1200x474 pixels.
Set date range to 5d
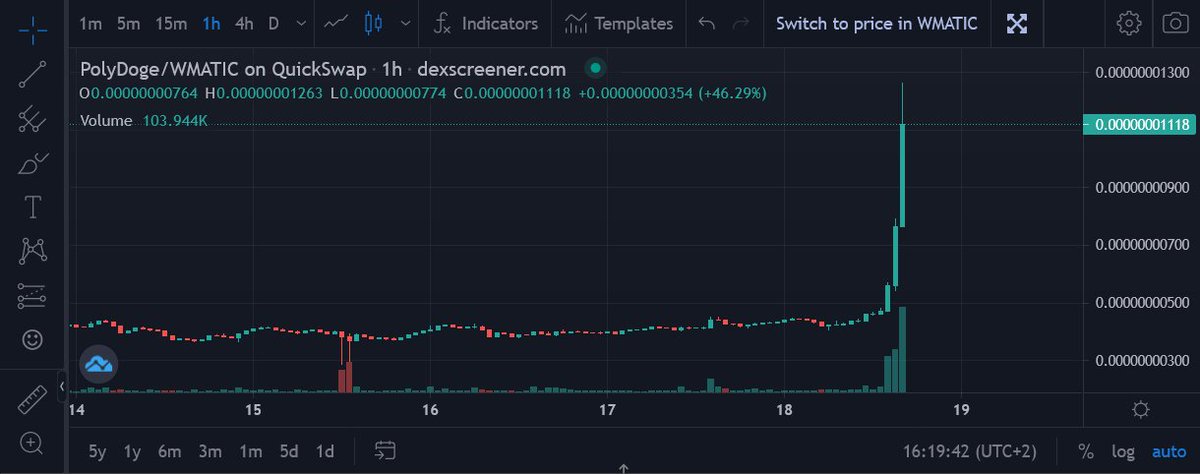tap(289, 451)
